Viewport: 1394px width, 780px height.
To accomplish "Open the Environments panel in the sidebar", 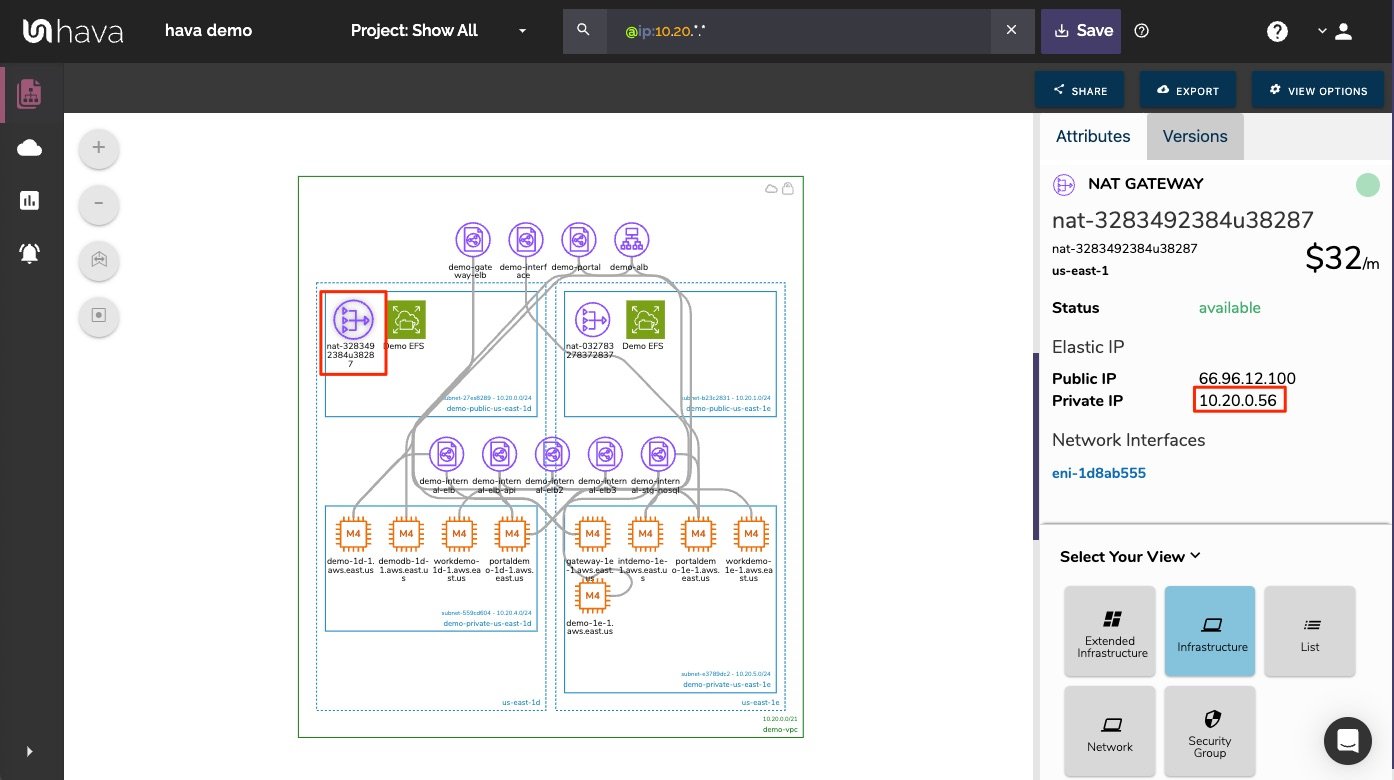I will pyautogui.click(x=30, y=92).
